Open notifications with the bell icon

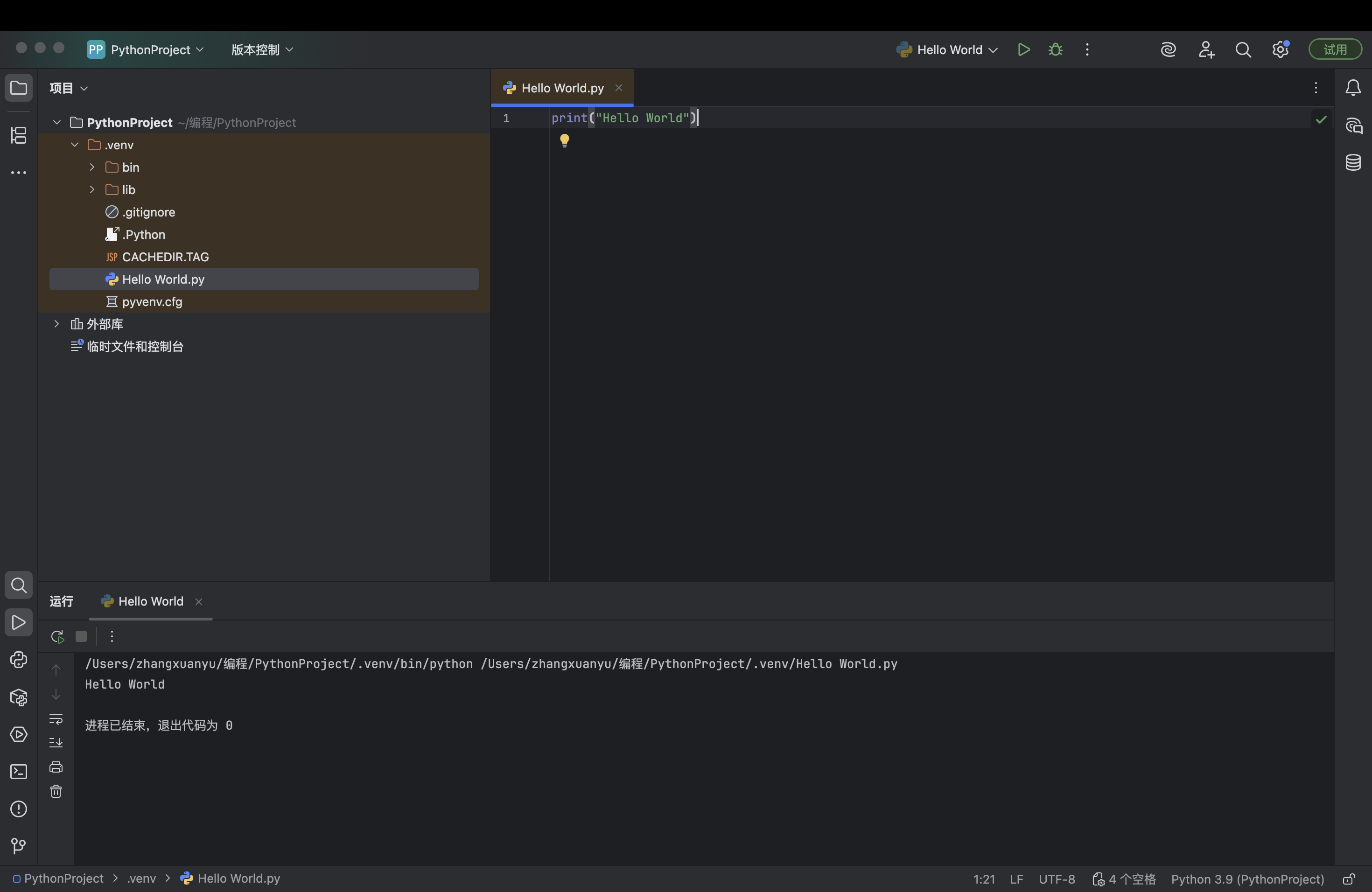pos(1353,88)
